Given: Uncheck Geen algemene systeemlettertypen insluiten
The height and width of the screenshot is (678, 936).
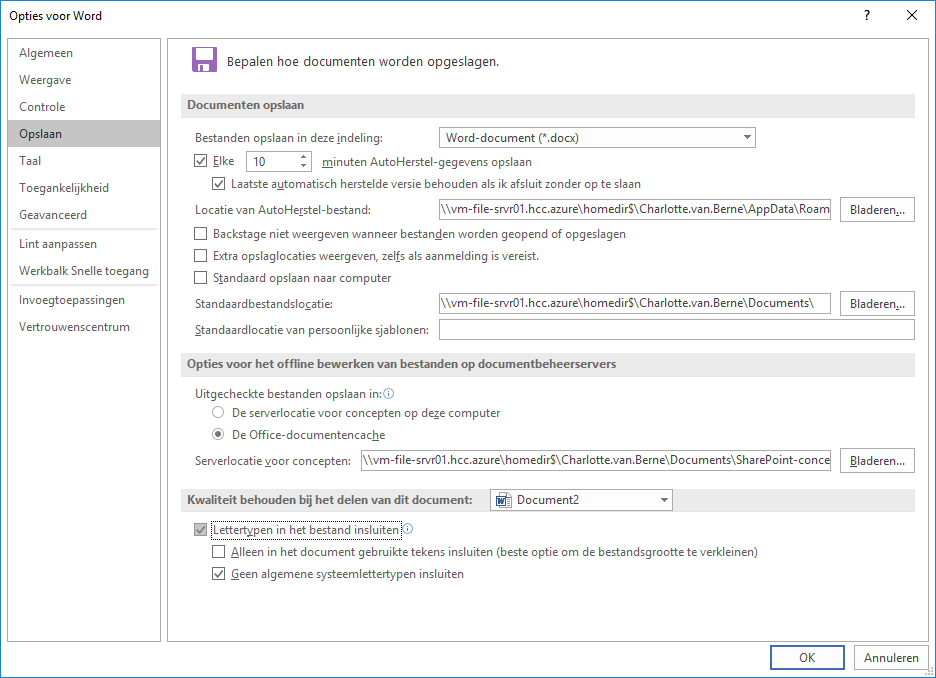Looking at the screenshot, I should [x=219, y=574].
